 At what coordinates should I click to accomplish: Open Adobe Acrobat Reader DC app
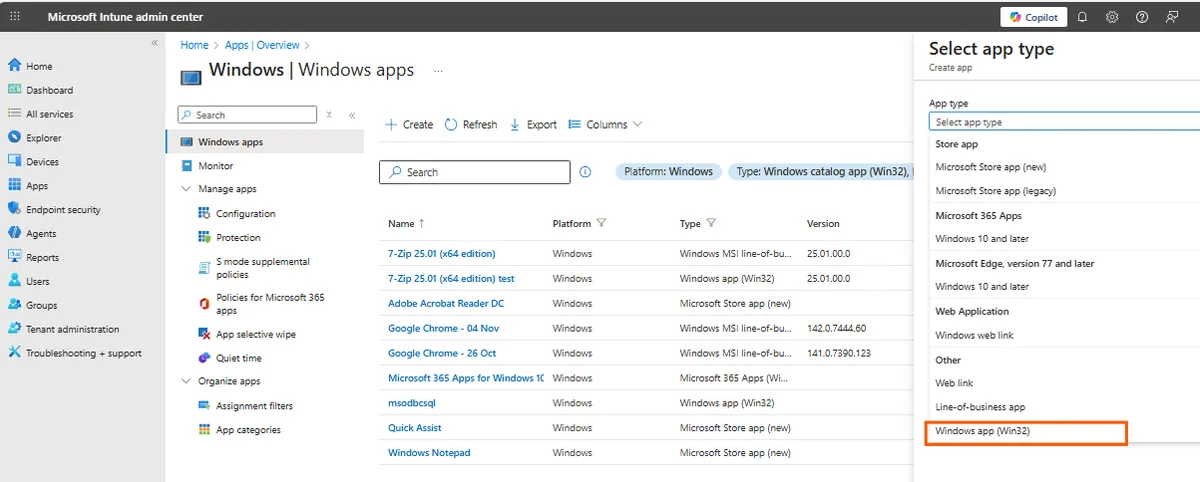pos(446,303)
